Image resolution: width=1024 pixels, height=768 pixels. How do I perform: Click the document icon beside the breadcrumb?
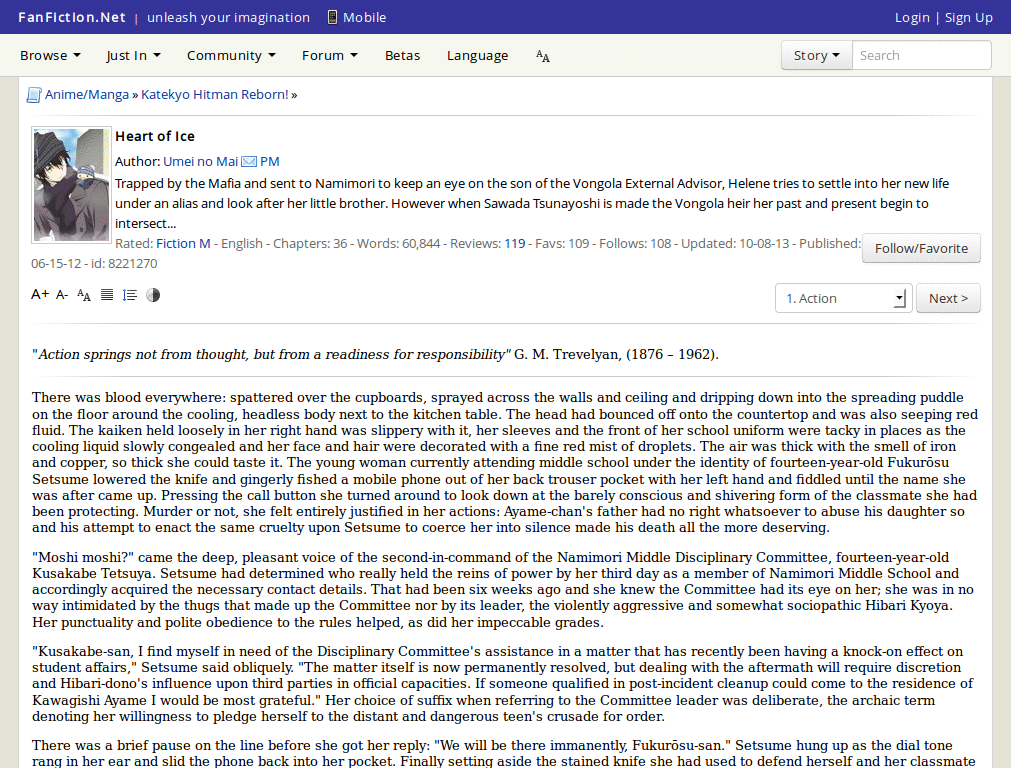[x=33, y=93]
